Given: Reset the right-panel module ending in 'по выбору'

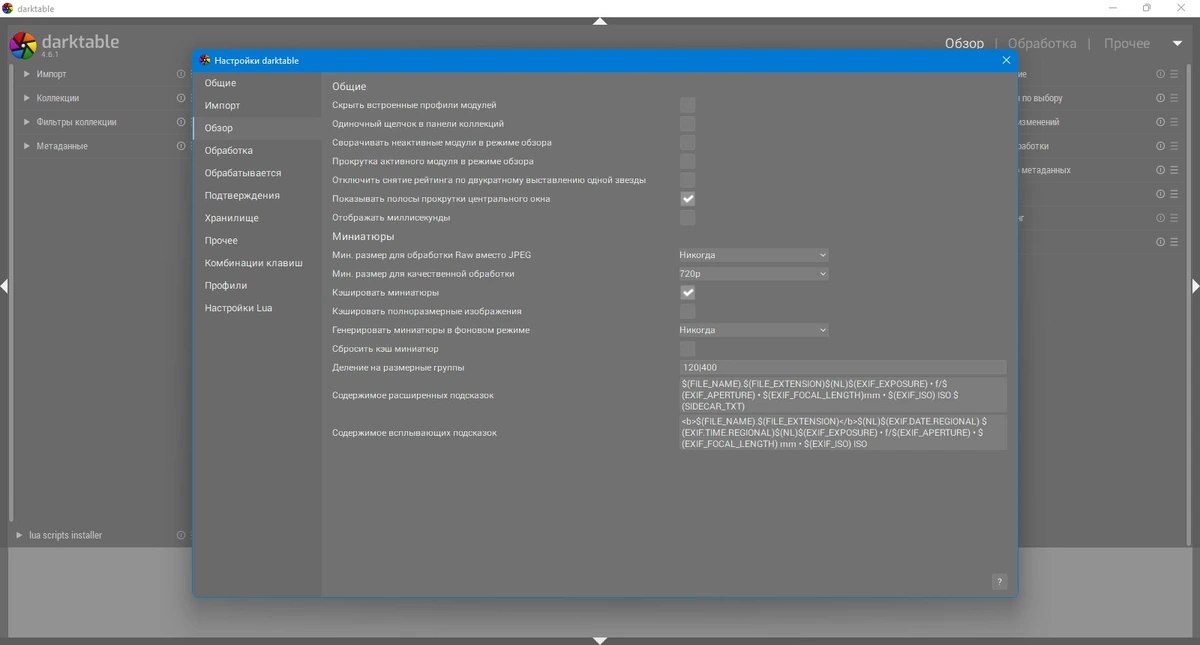Looking at the screenshot, I should [1160, 98].
